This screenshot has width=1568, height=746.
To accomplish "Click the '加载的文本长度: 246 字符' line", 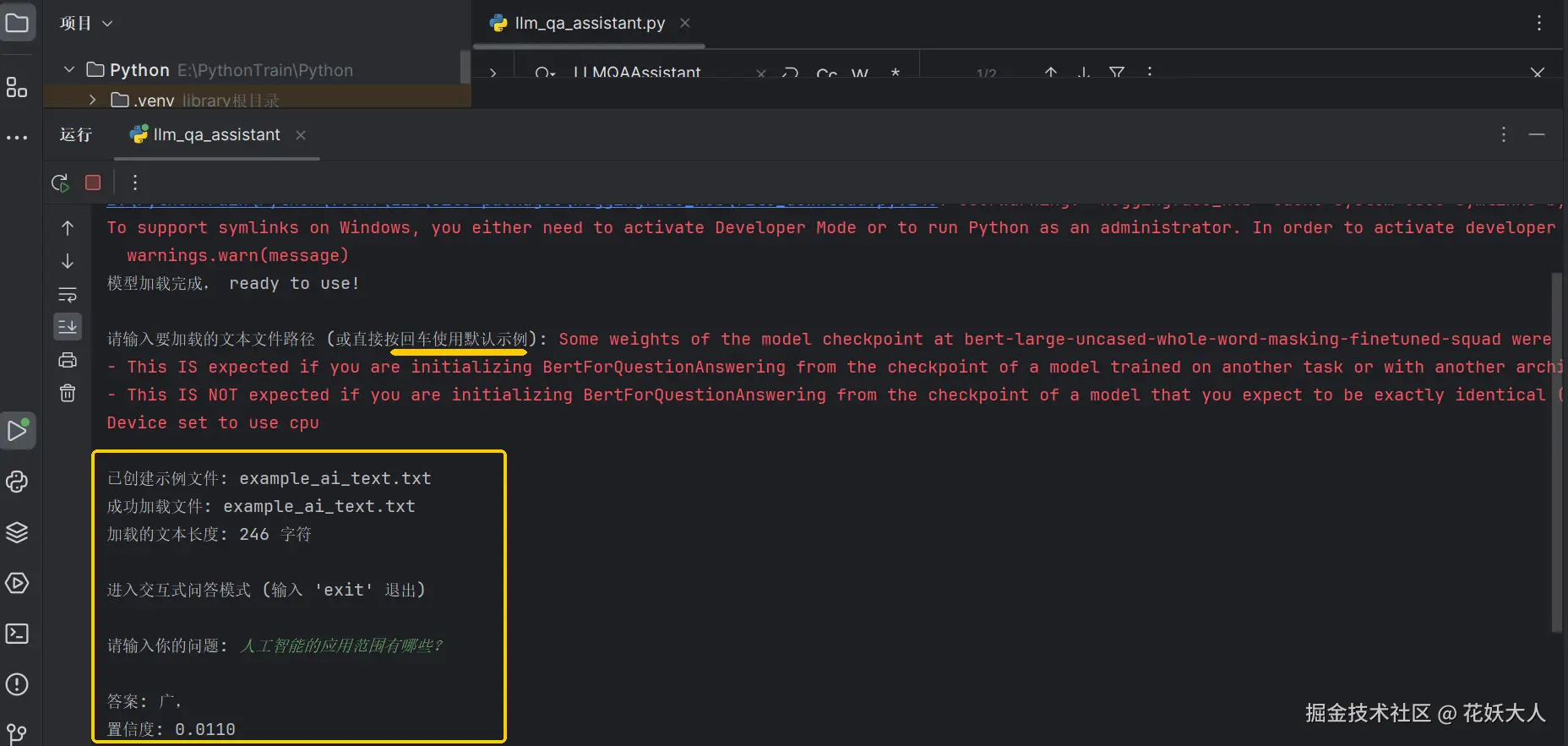I will pyautogui.click(x=209, y=534).
